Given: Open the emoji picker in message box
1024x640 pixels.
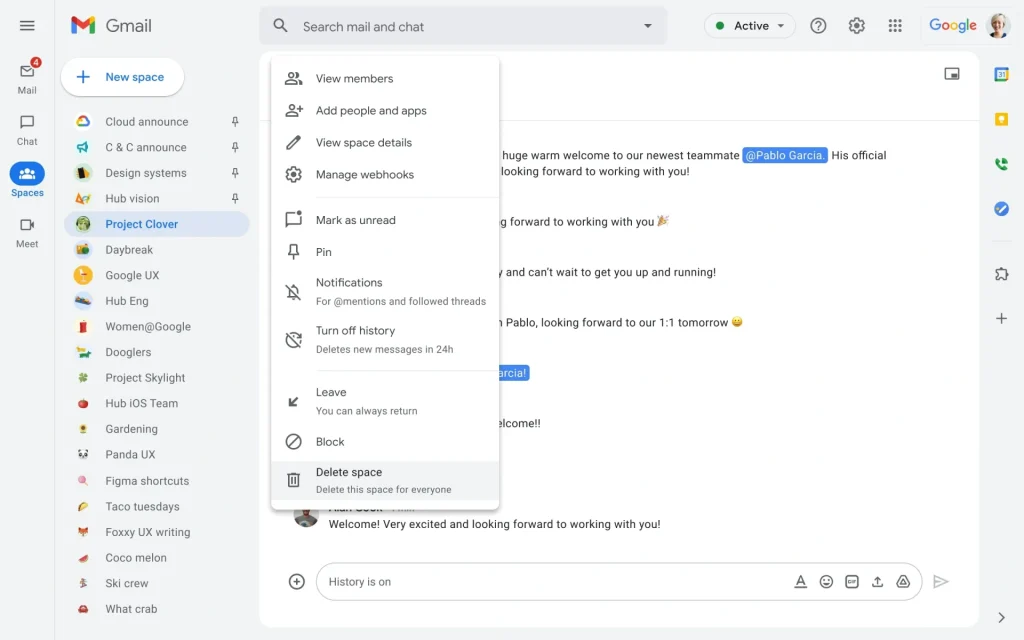Looking at the screenshot, I should point(826,582).
